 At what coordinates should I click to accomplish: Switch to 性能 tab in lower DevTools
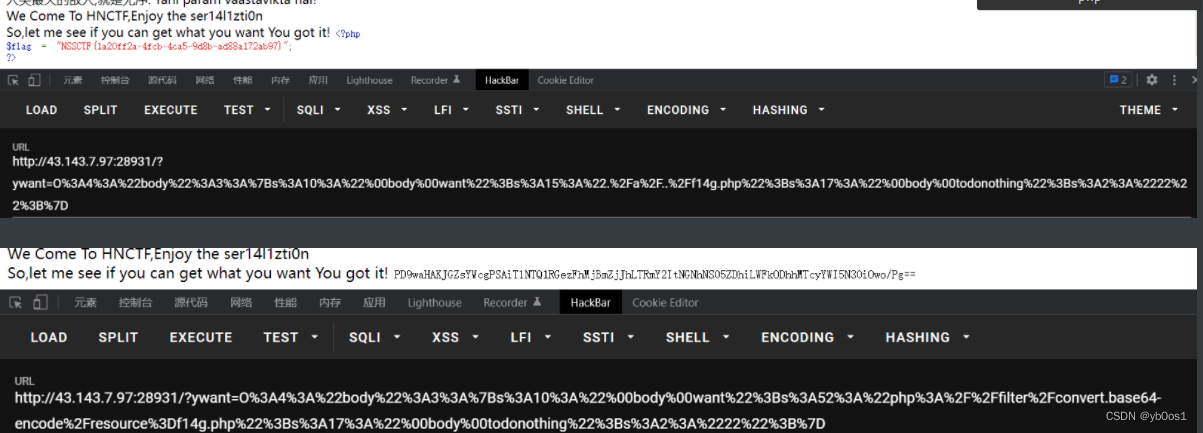[x=285, y=302]
